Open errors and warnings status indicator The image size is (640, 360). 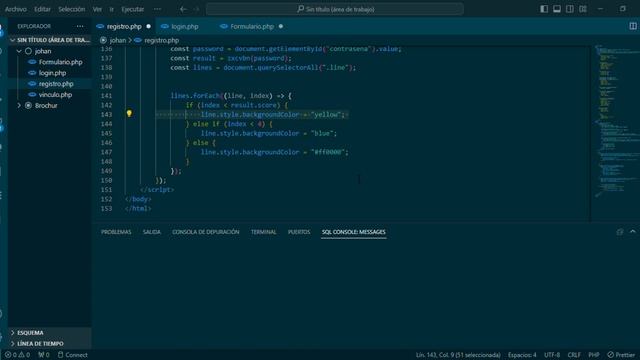tap(17, 355)
